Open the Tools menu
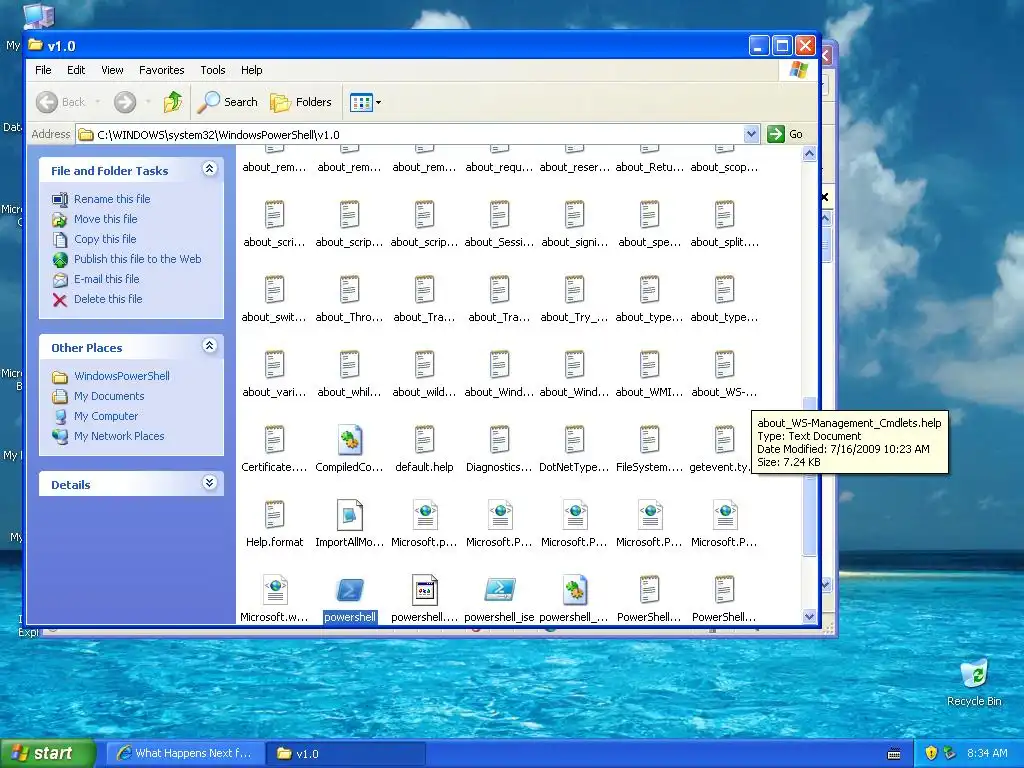 tap(212, 70)
